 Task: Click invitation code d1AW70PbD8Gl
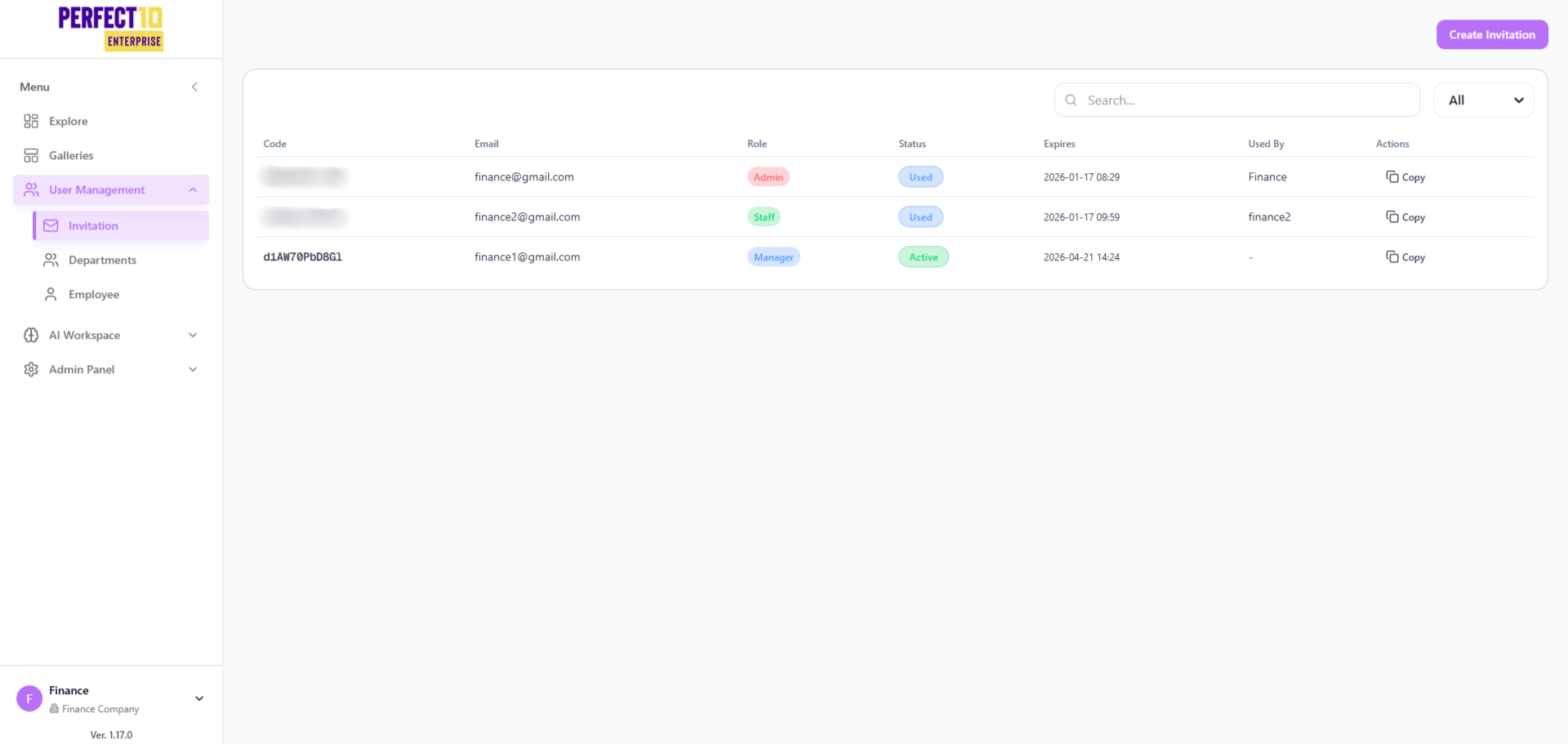click(x=303, y=256)
